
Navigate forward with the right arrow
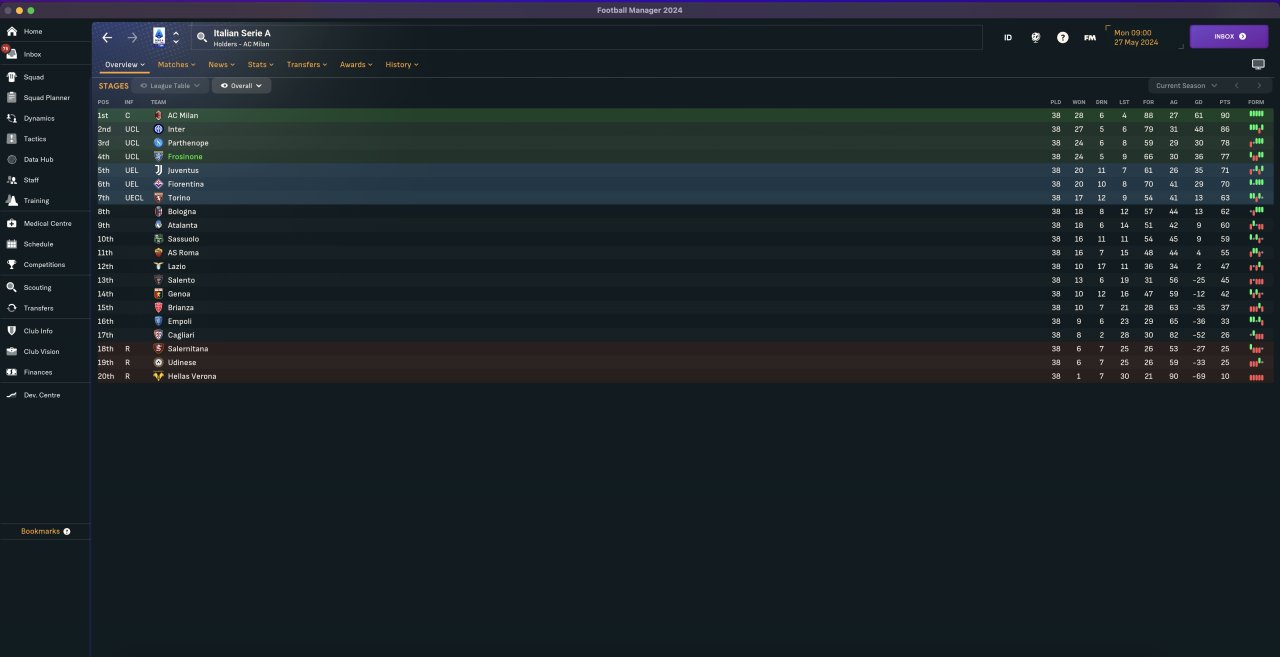(132, 37)
